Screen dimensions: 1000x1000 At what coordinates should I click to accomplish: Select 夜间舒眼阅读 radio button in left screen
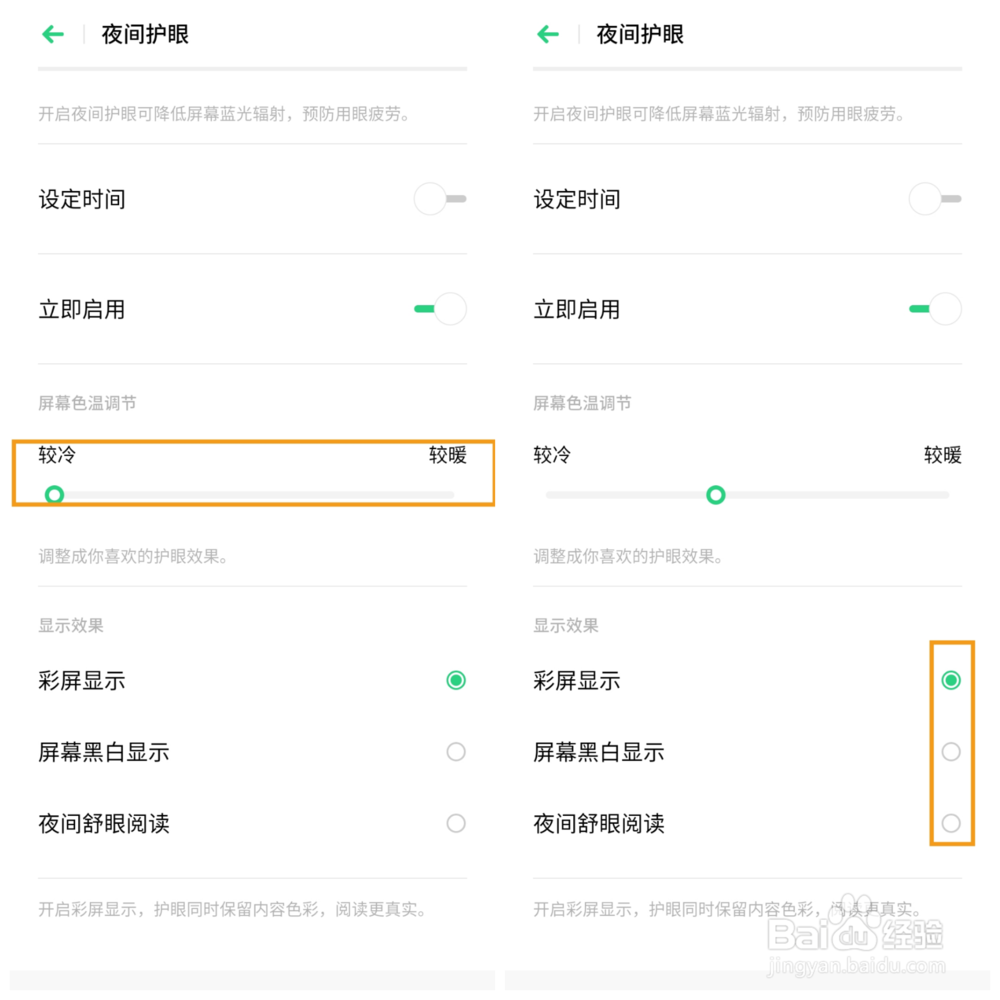pyautogui.click(x=456, y=823)
